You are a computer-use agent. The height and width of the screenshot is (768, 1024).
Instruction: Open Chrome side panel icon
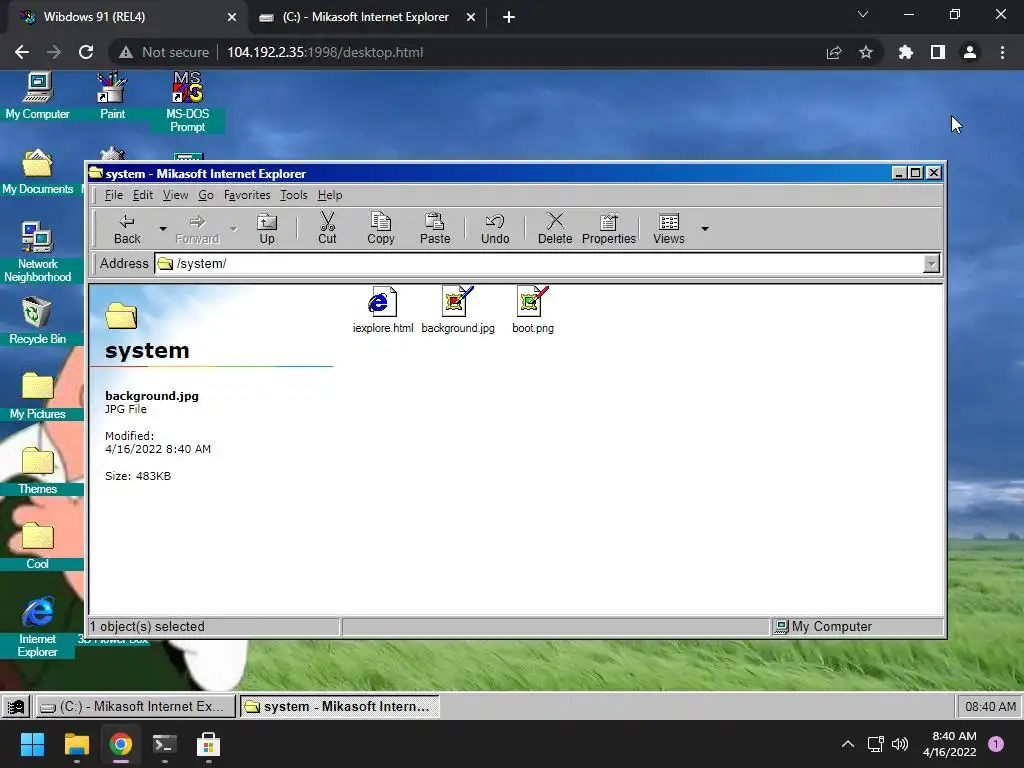(x=938, y=52)
